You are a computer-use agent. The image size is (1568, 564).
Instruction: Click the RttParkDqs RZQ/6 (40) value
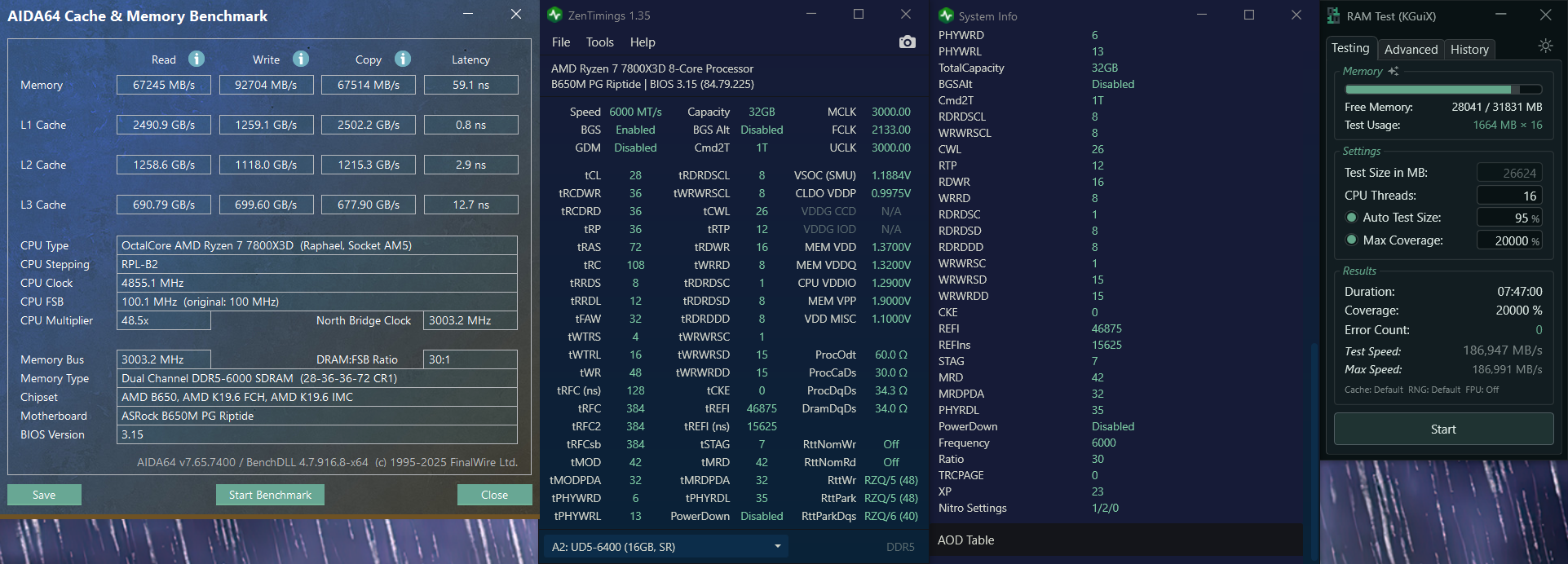click(891, 516)
